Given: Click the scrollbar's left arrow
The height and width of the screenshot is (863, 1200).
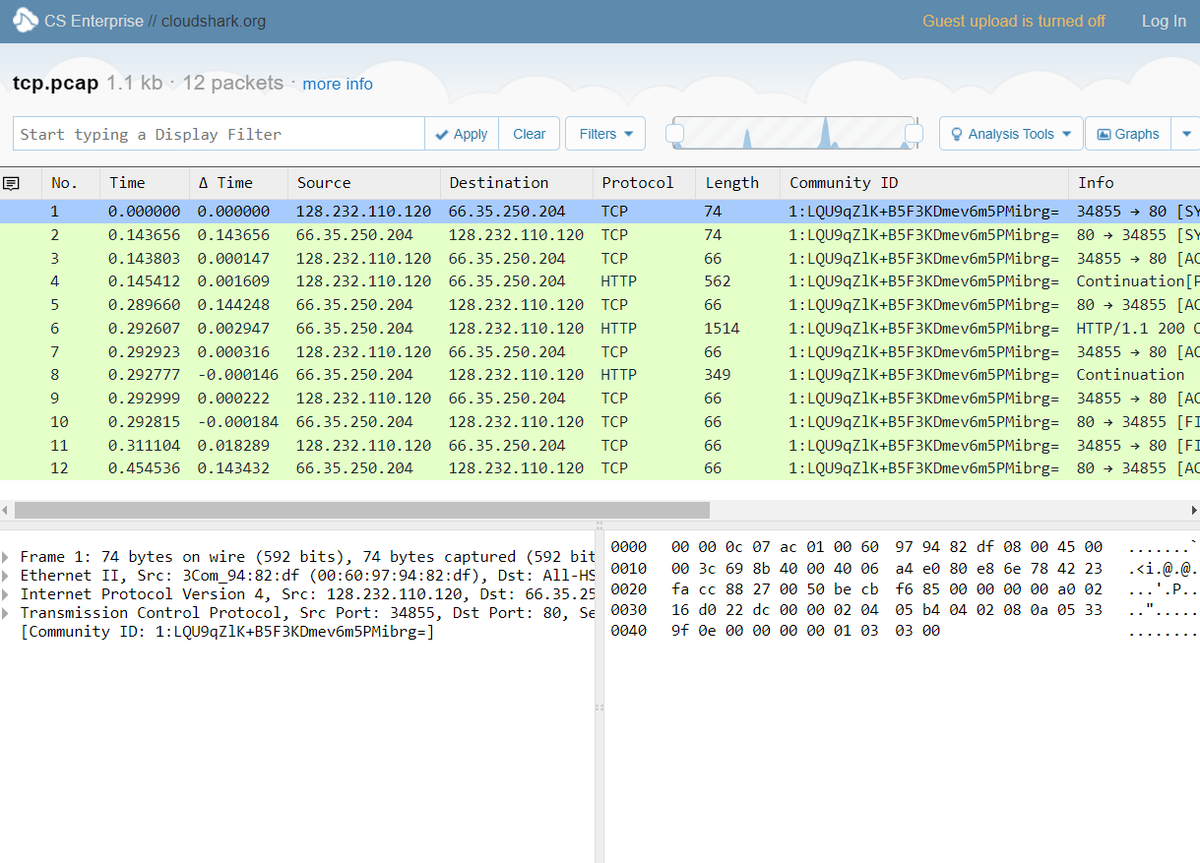Looking at the screenshot, I should pos(6,510).
